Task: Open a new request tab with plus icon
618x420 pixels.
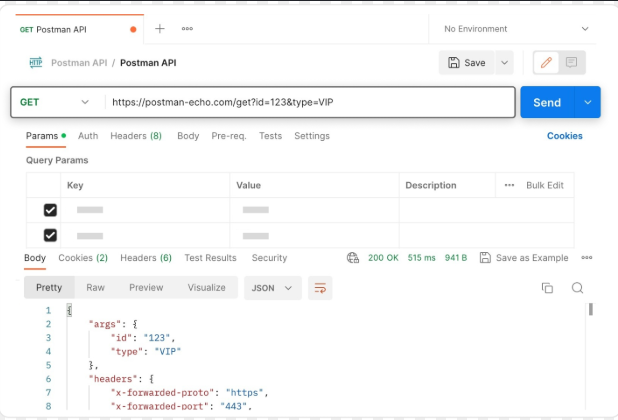Action: pyautogui.click(x=160, y=29)
